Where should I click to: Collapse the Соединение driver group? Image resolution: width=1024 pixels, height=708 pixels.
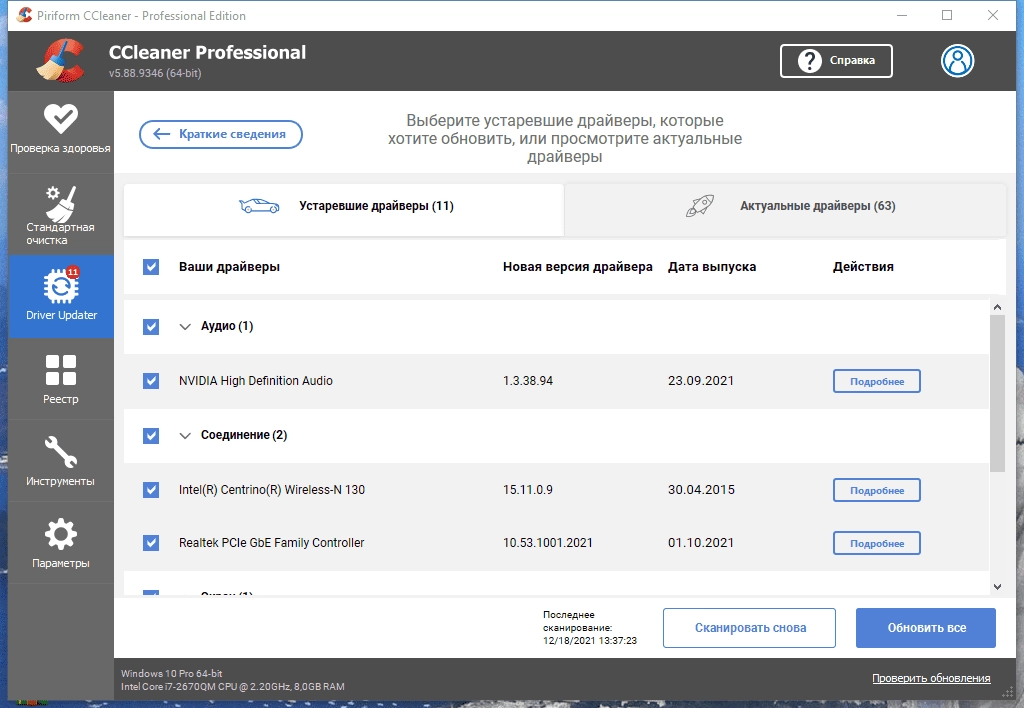[186, 436]
